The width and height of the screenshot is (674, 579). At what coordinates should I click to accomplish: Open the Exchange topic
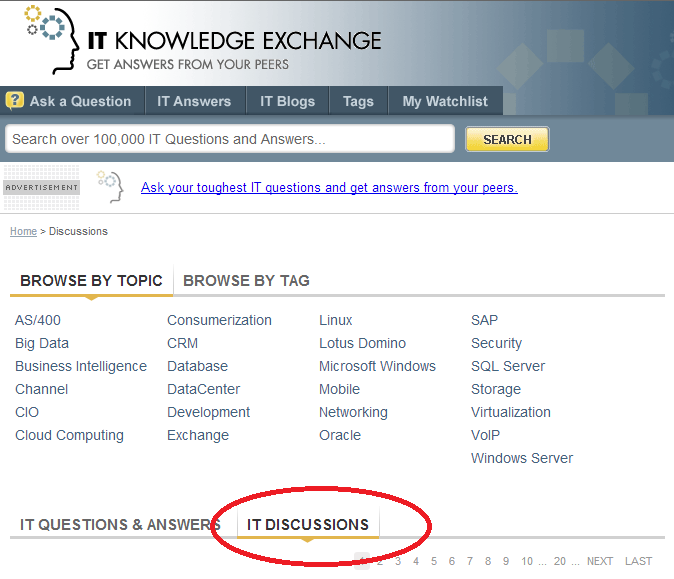pos(198,435)
